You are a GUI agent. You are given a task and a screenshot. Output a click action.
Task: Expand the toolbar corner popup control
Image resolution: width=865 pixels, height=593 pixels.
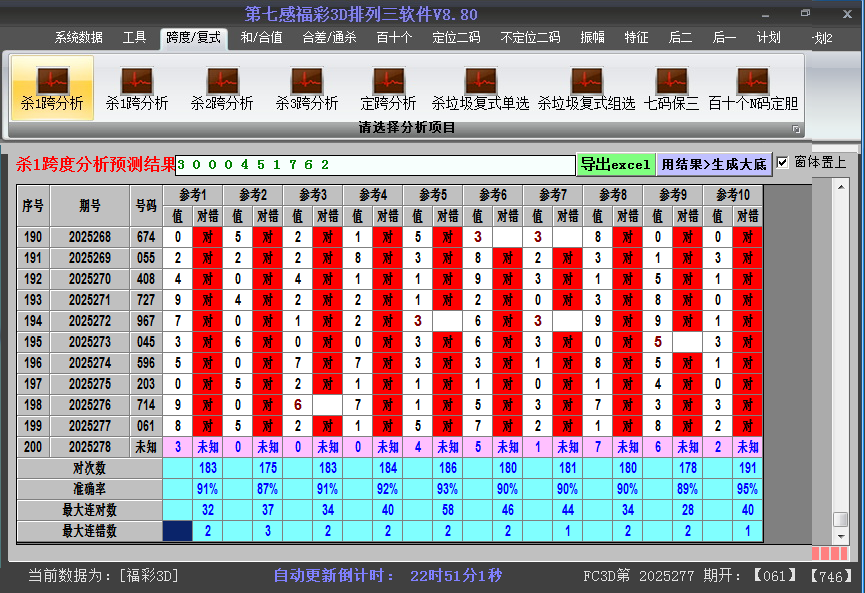coord(797,127)
